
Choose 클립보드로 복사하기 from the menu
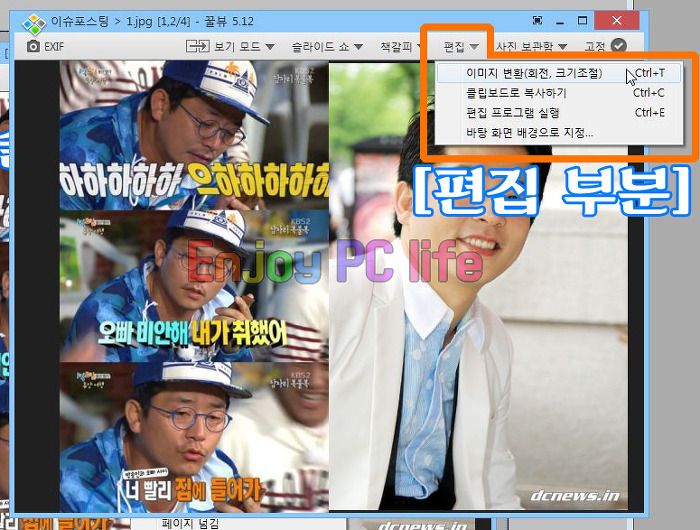click(559, 93)
